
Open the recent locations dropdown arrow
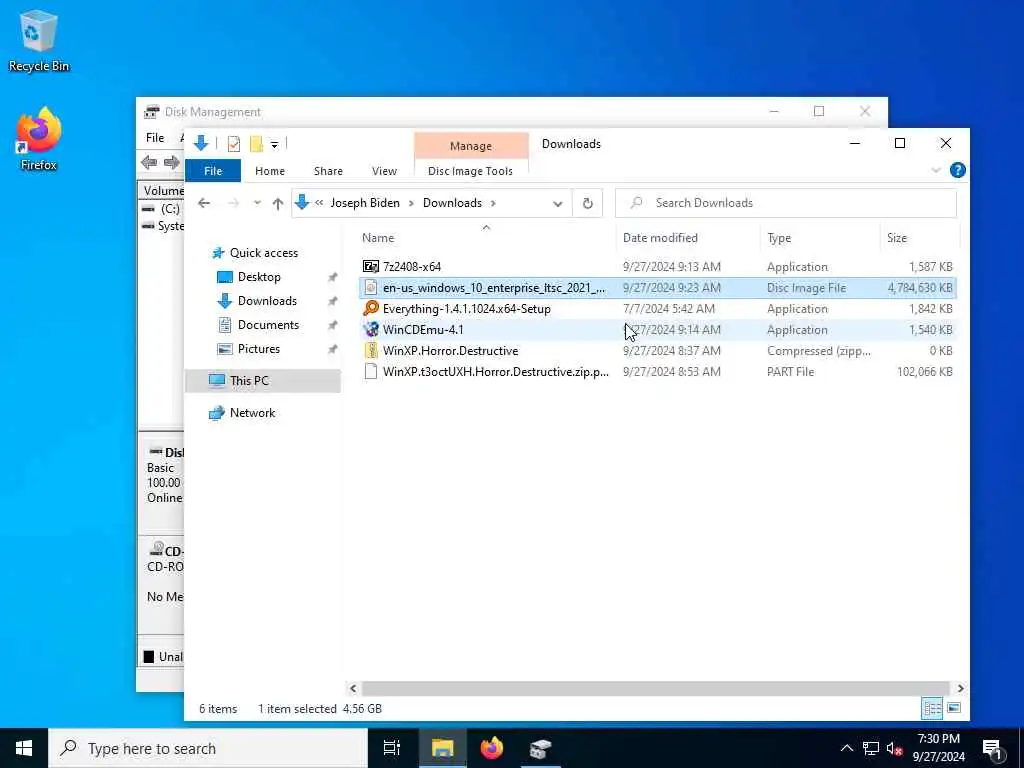click(257, 203)
